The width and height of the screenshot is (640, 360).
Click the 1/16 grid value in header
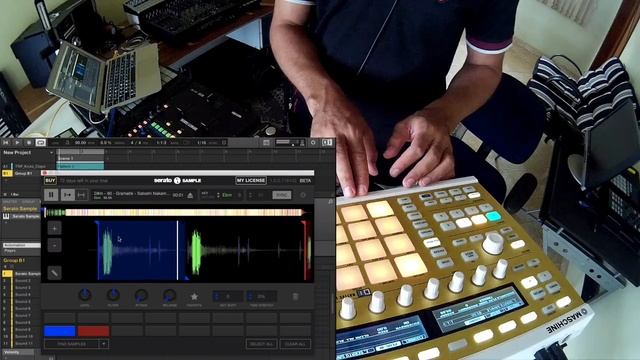click(202, 142)
